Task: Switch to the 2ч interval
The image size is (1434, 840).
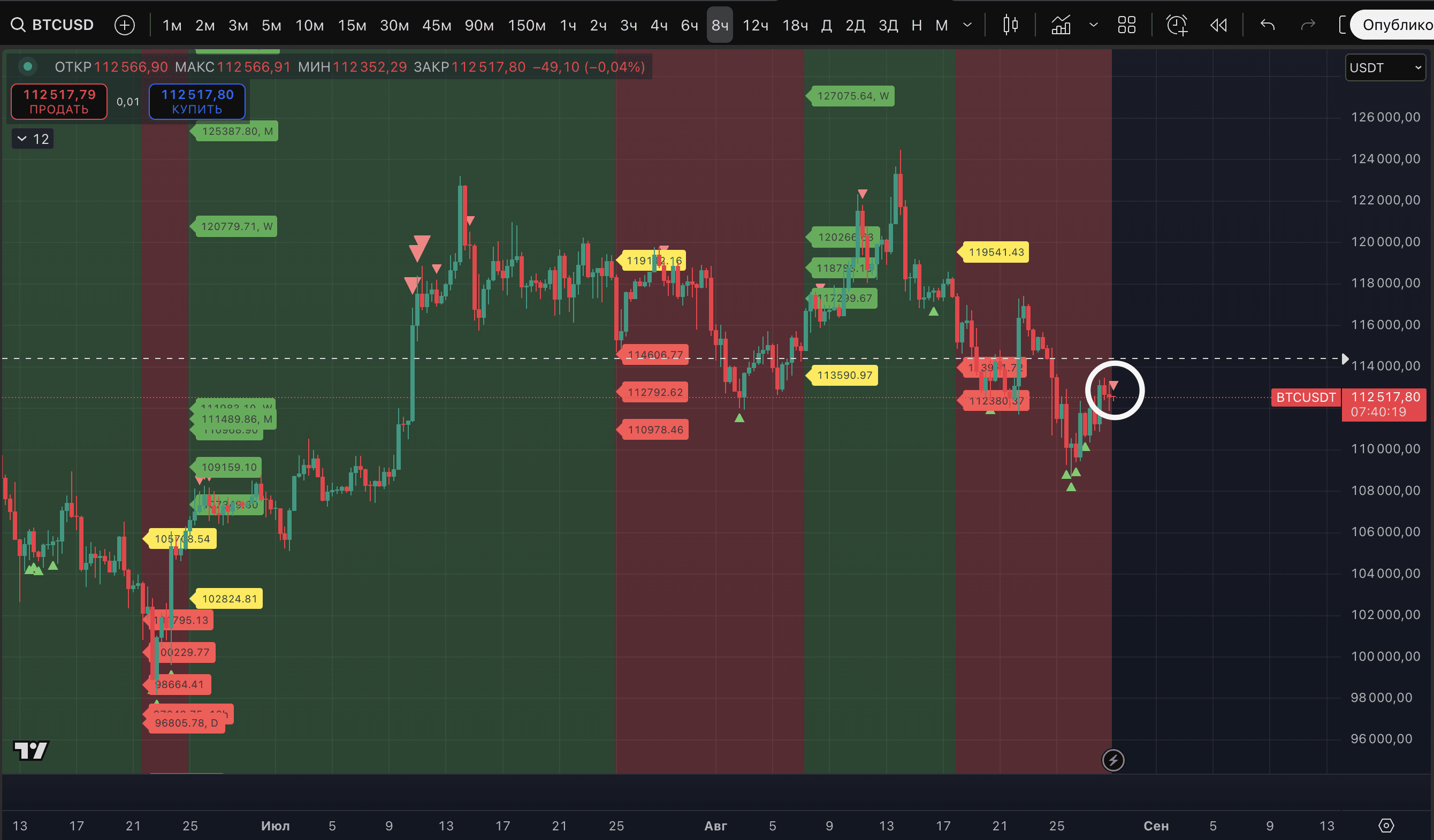Action: pos(598,25)
